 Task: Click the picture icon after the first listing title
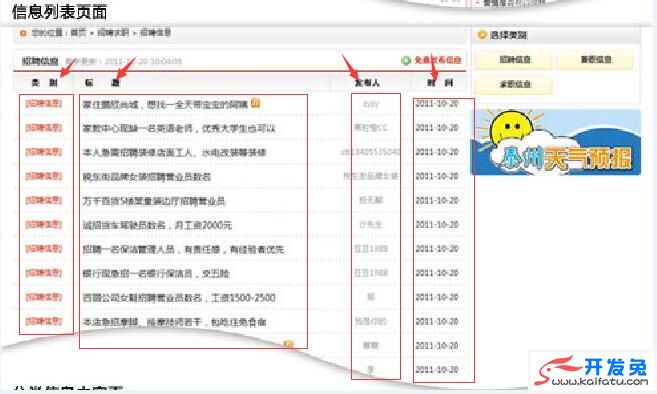click(255, 103)
